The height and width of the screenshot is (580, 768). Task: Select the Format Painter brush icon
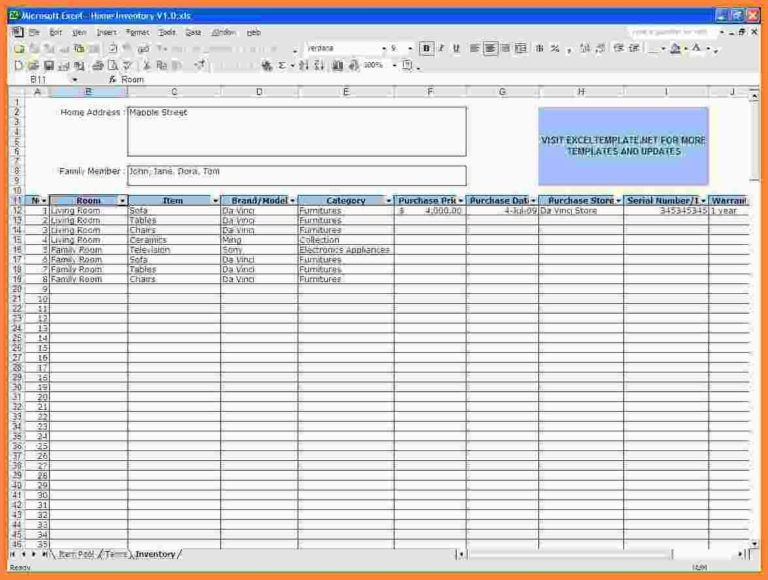point(199,66)
